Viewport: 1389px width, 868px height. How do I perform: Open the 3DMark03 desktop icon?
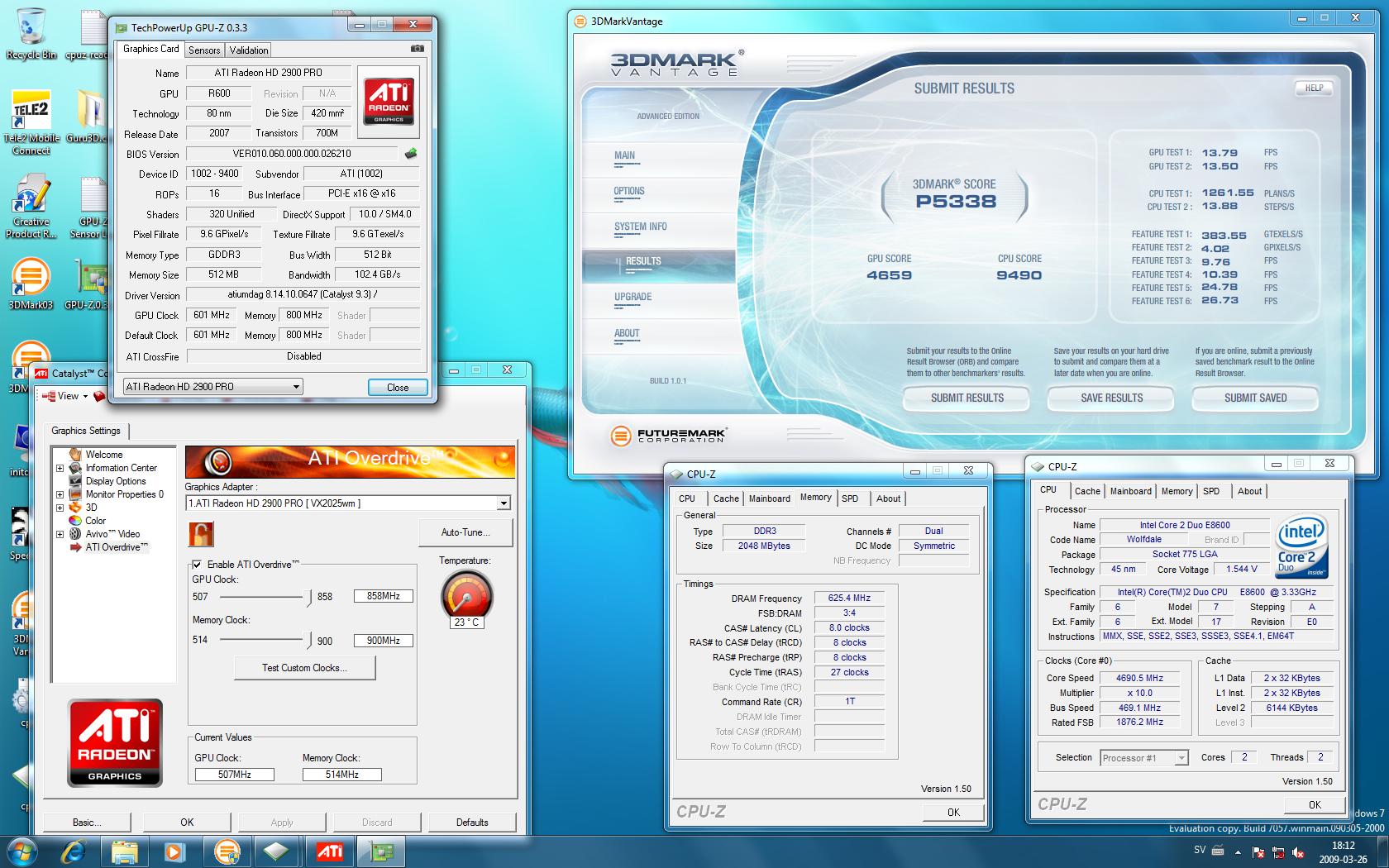coord(31,284)
